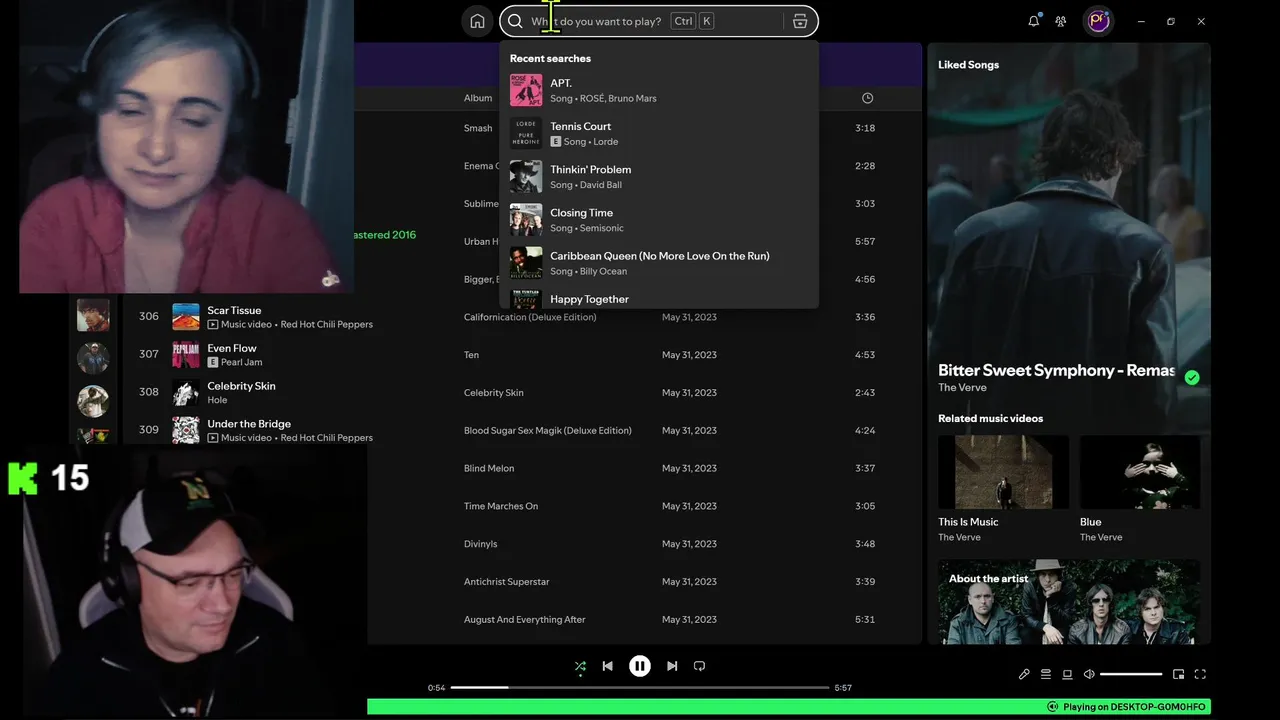This screenshot has height=720, width=1280.
Task: Click APT. album cover thumbnail
Action: point(526,90)
